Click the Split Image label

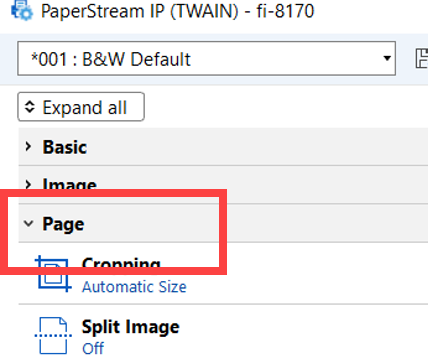pos(131,327)
